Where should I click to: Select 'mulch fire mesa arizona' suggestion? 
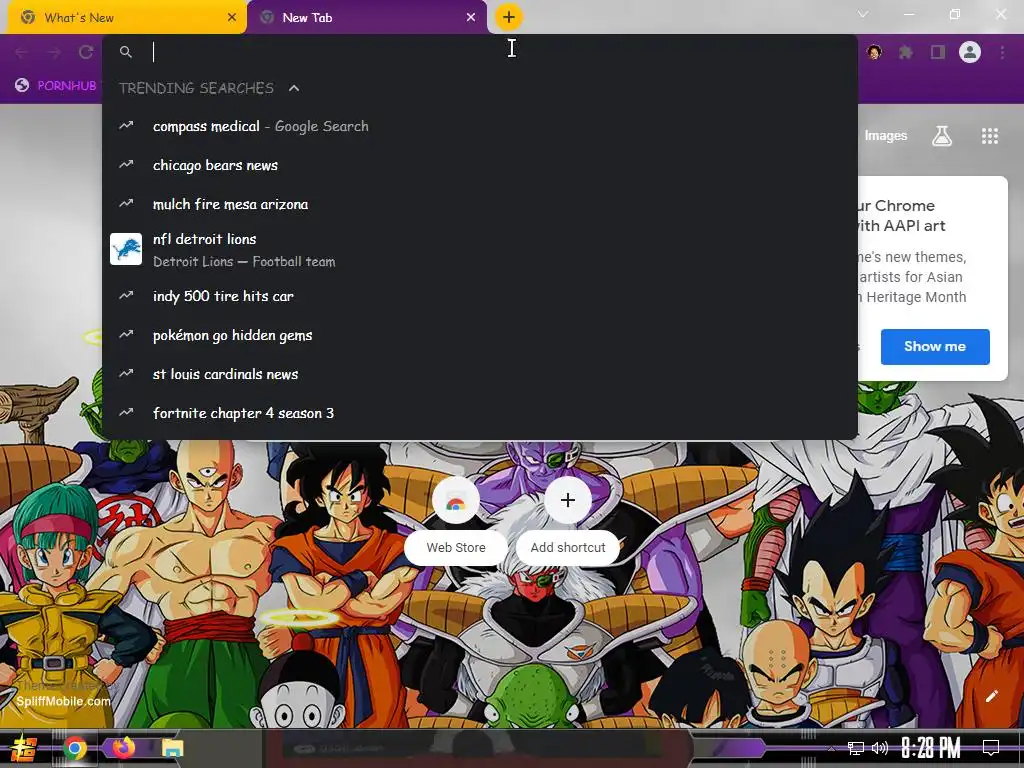point(480,204)
